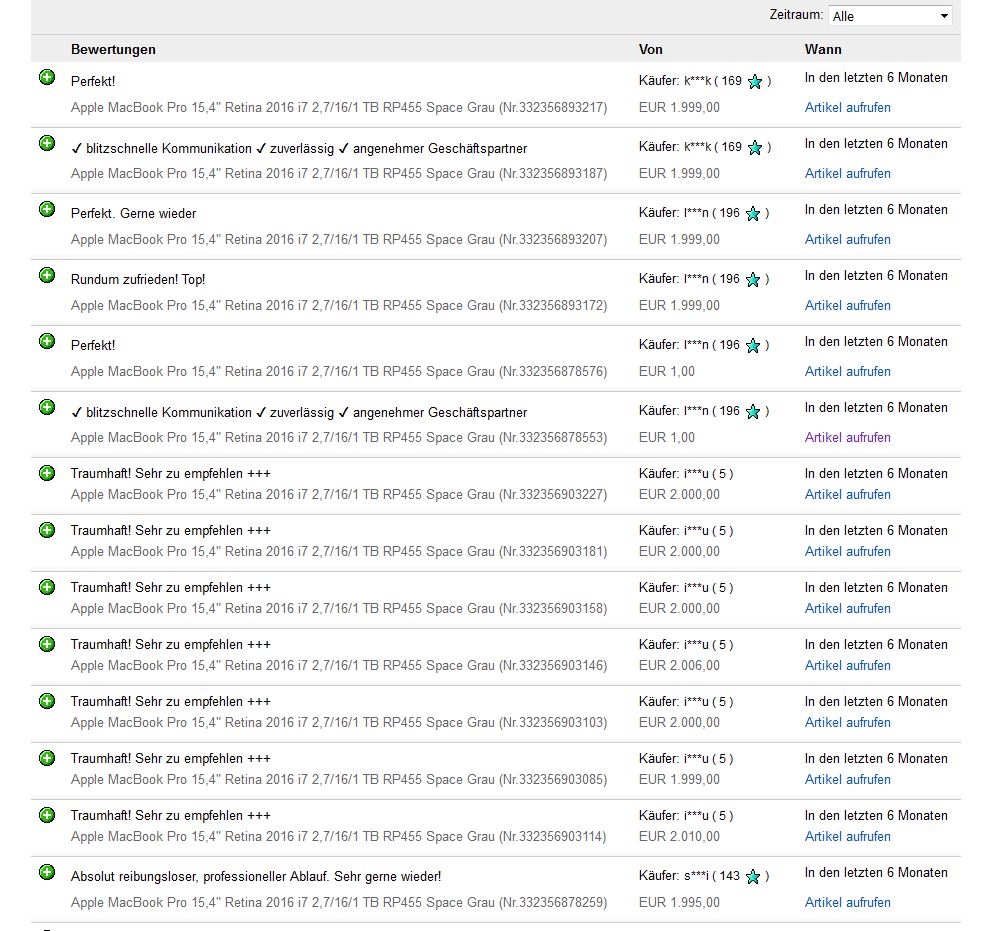Image resolution: width=982 pixels, height=931 pixels.
Task: Click price 'EUR 2.010,00'
Action: click(679, 836)
